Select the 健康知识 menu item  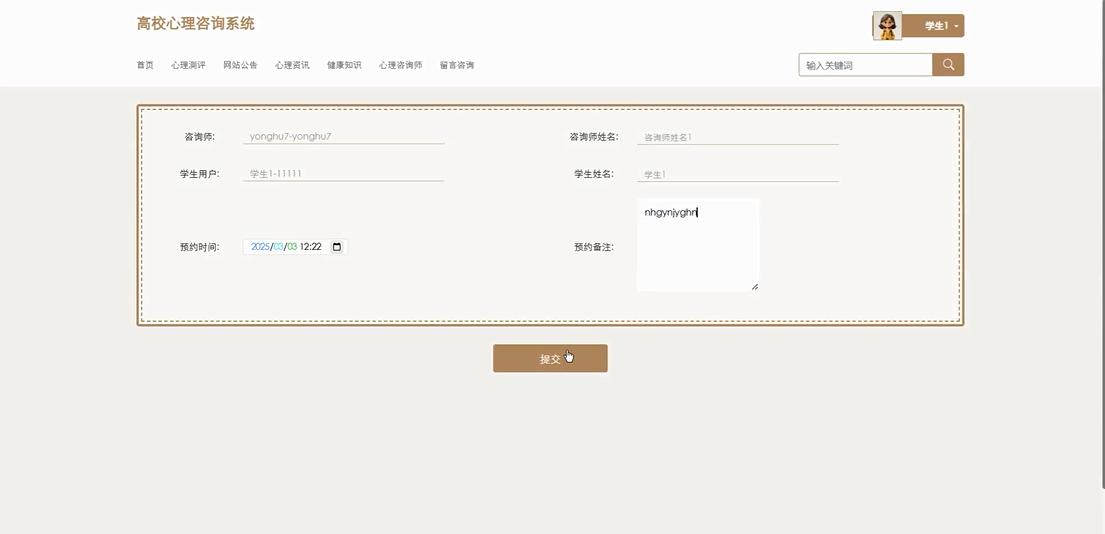(x=344, y=65)
